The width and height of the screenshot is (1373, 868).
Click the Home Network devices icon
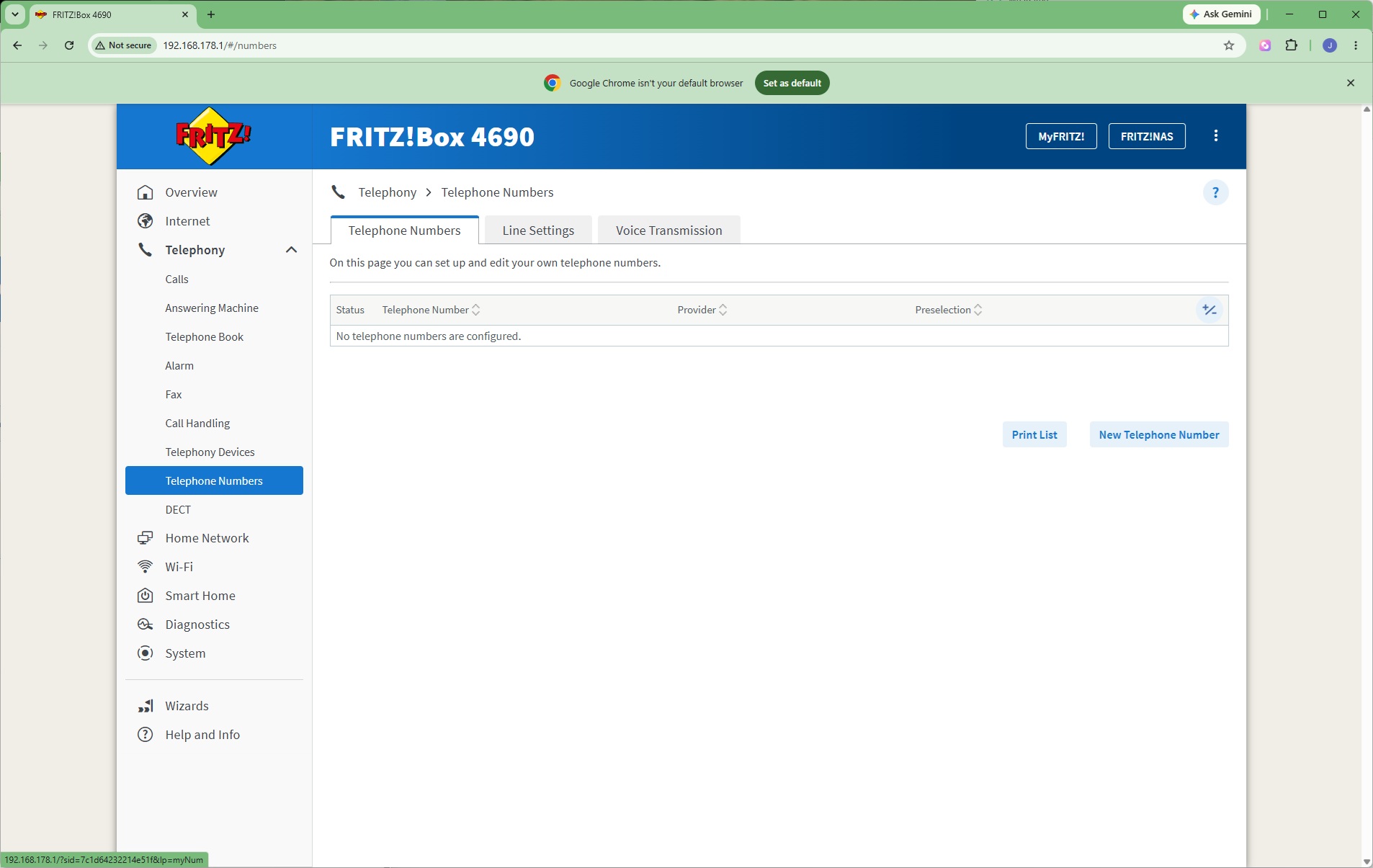[x=146, y=538]
